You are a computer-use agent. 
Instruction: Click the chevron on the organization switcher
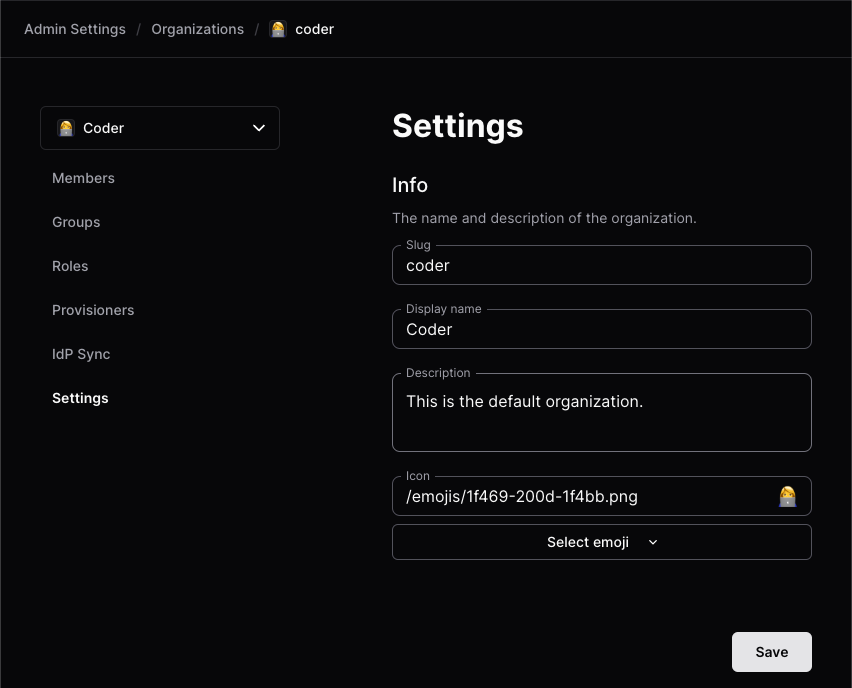(x=259, y=128)
